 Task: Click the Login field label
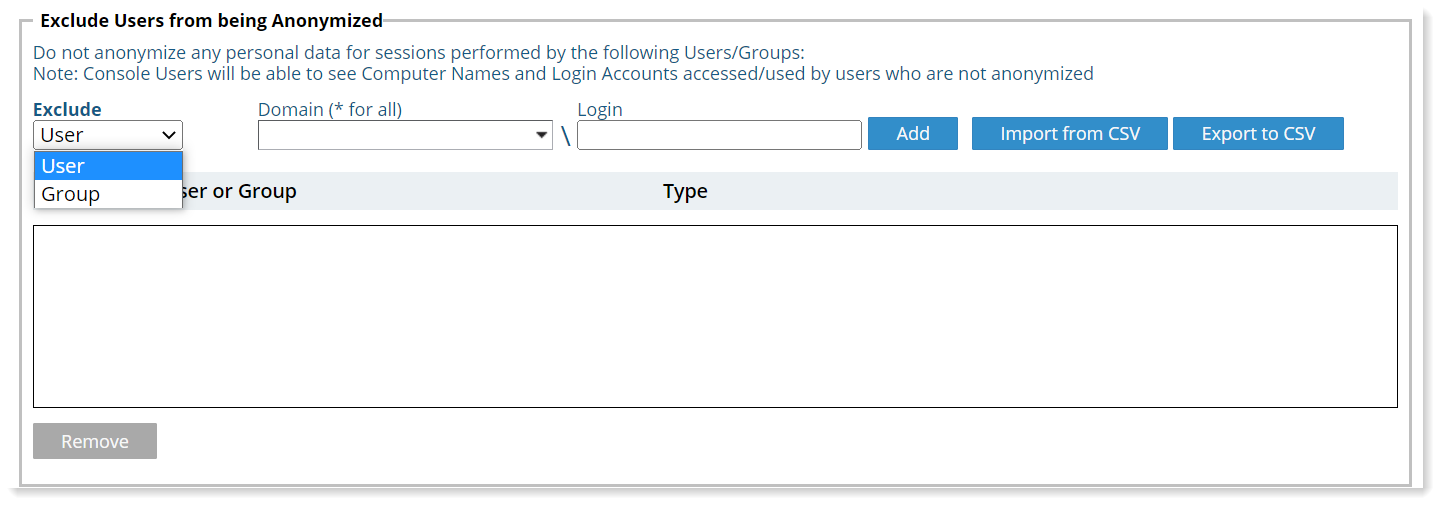[600, 110]
